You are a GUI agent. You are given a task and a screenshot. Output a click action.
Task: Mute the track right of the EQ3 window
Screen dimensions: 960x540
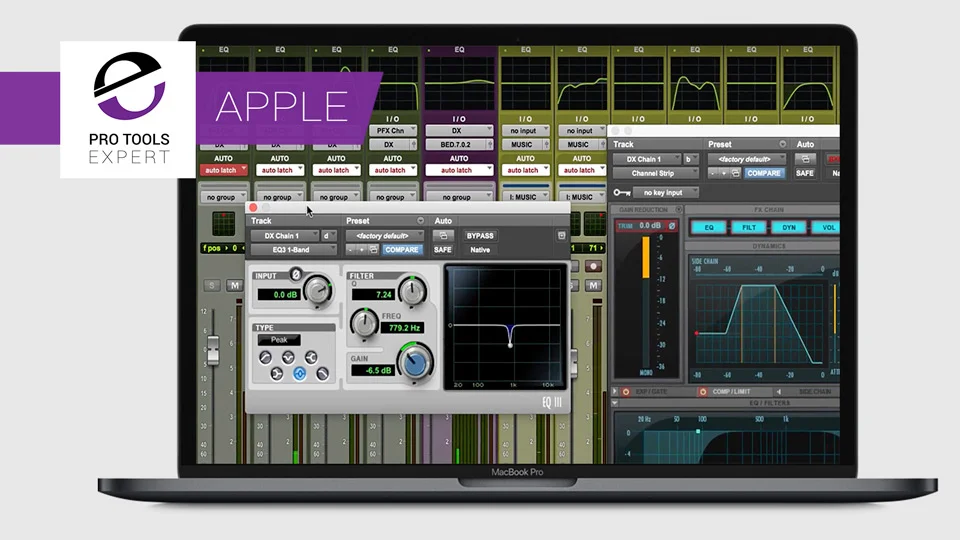[593, 285]
